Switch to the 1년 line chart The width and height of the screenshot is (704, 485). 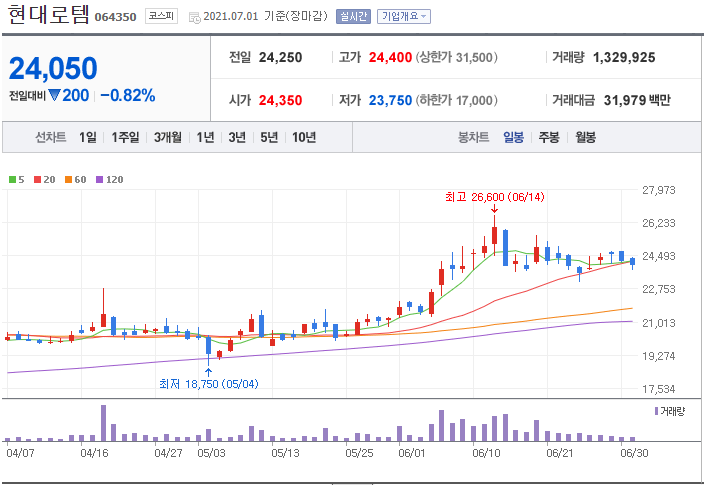(x=205, y=137)
